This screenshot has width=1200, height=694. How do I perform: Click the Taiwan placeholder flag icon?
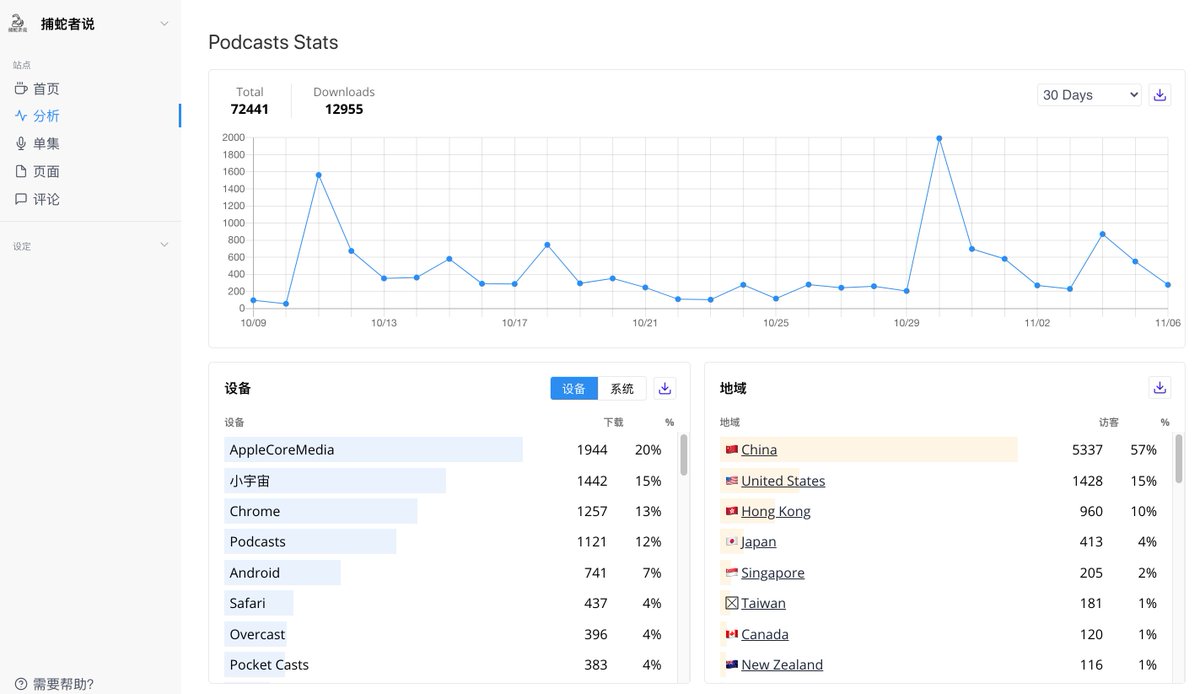click(731, 603)
